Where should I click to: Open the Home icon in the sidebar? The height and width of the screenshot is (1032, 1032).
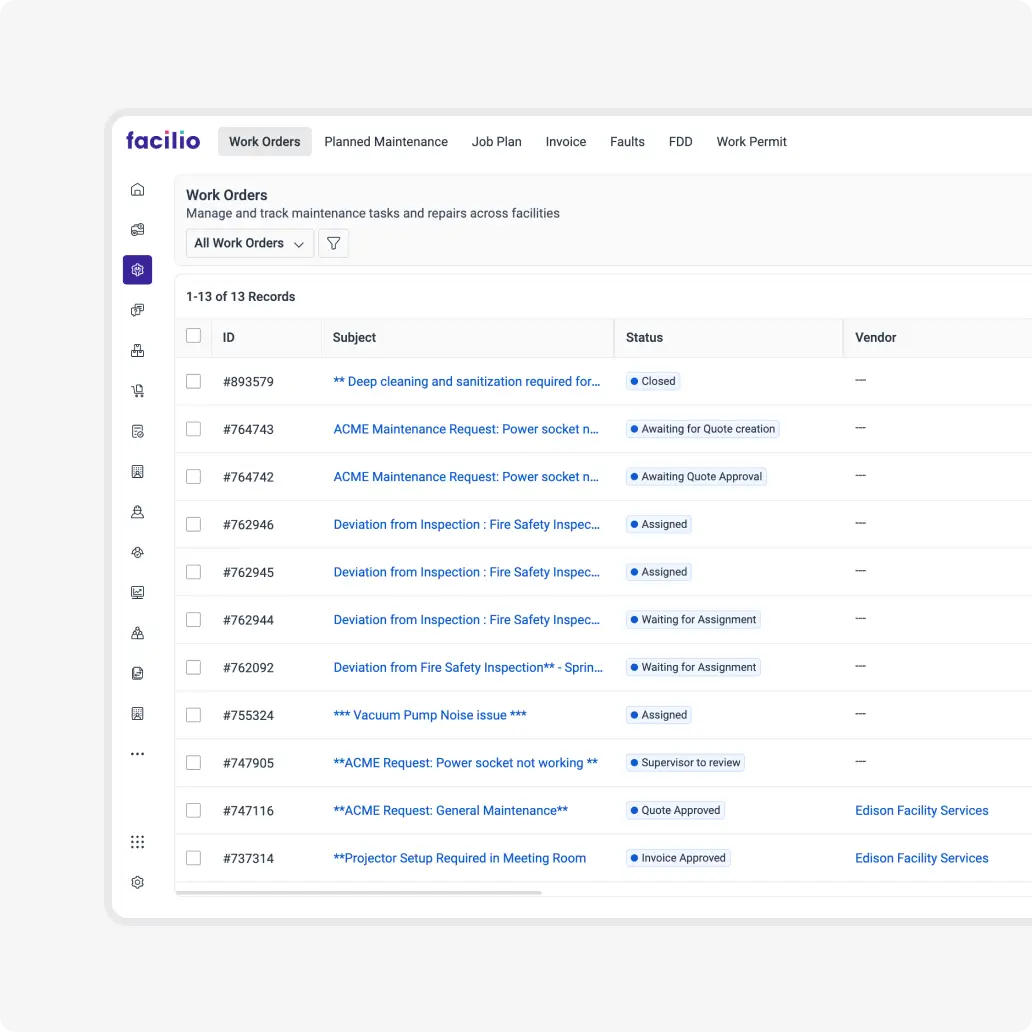click(x=137, y=189)
